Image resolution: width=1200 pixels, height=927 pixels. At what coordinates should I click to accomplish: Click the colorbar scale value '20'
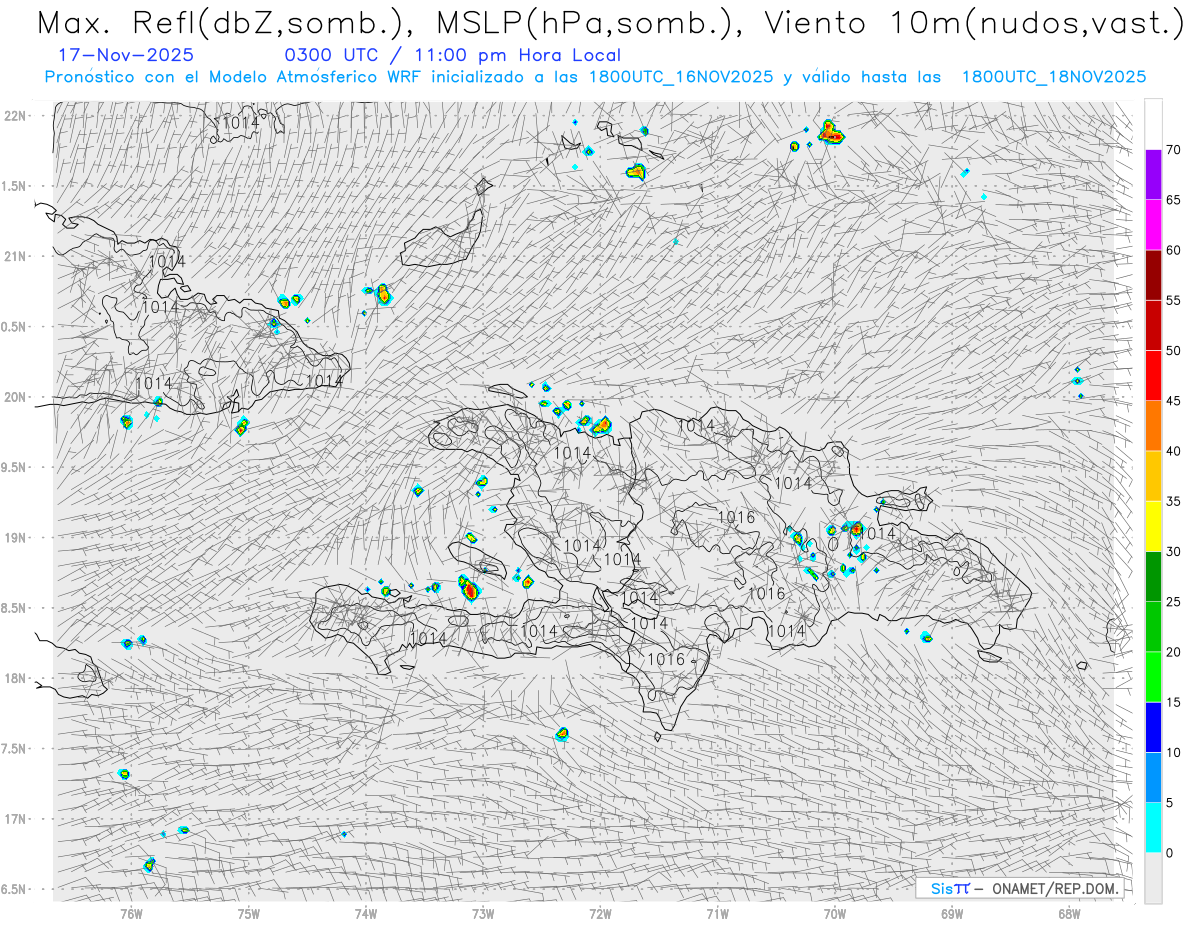coord(1173,652)
